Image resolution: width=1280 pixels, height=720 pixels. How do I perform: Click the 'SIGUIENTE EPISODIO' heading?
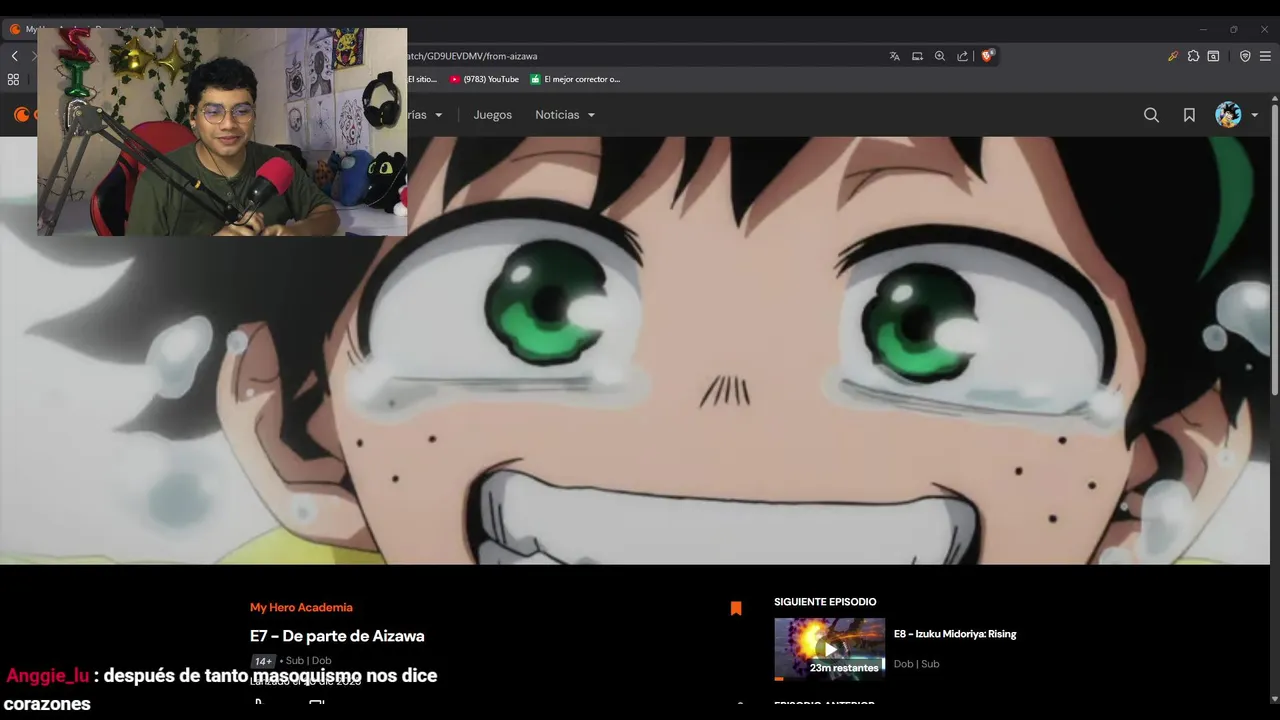point(825,602)
